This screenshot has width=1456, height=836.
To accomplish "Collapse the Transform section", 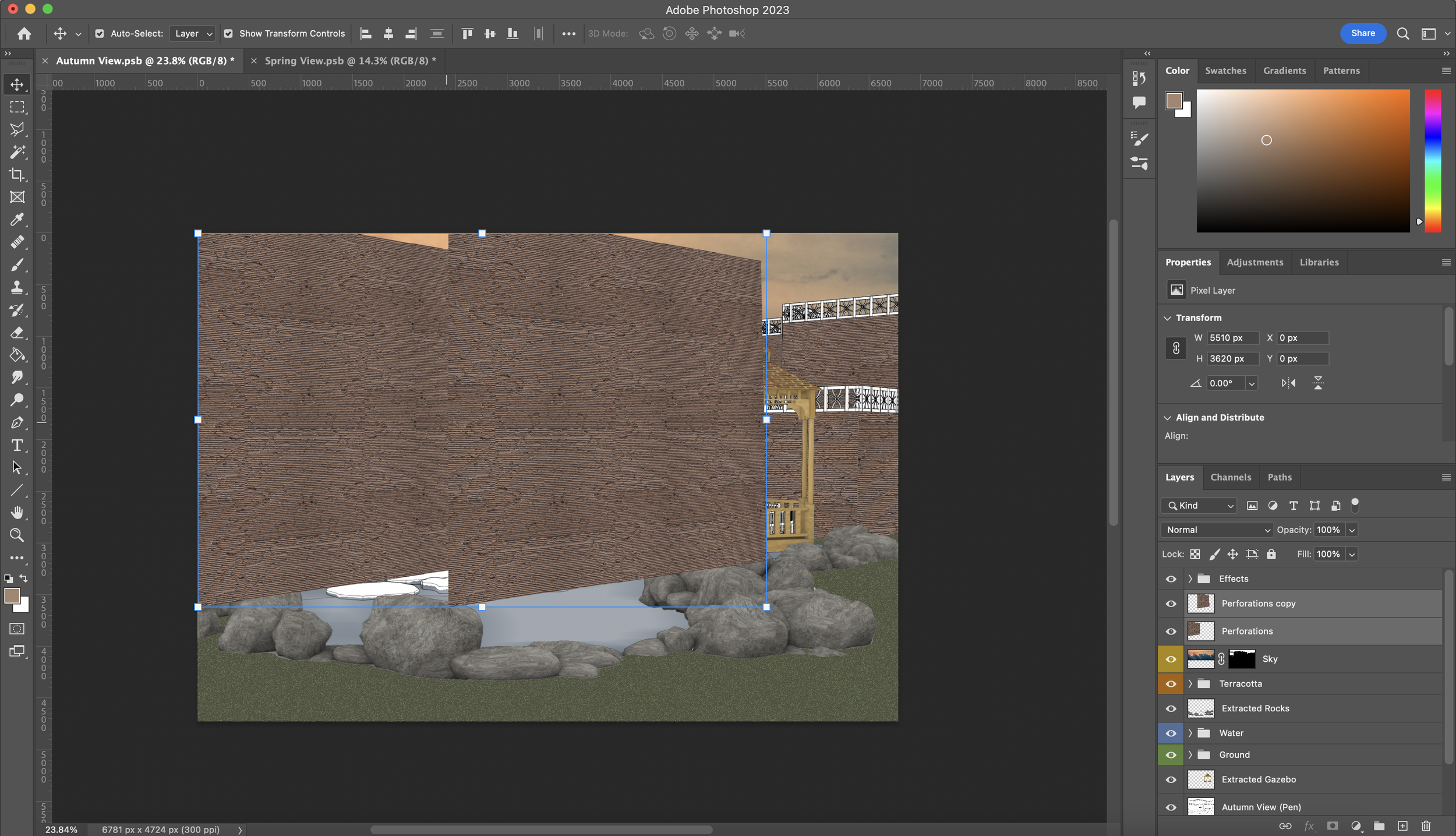I will pos(1167,318).
